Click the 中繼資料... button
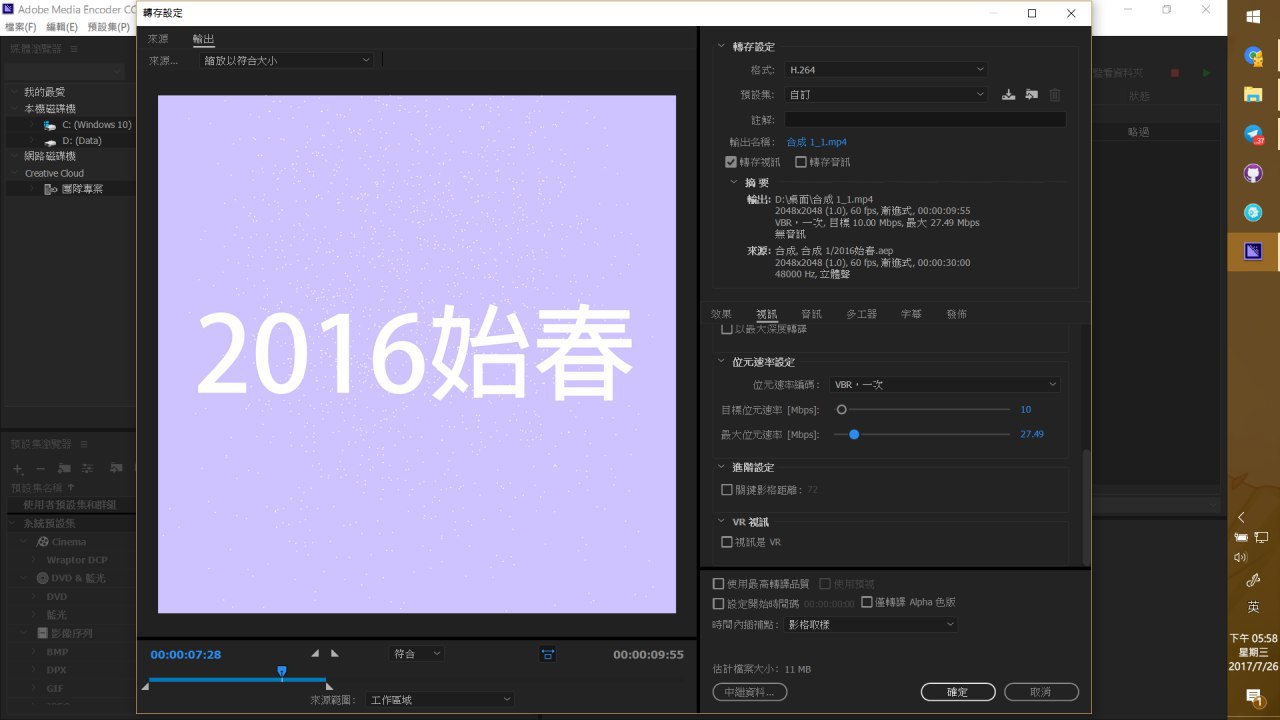Image resolution: width=1280 pixels, height=720 pixels. (x=750, y=692)
